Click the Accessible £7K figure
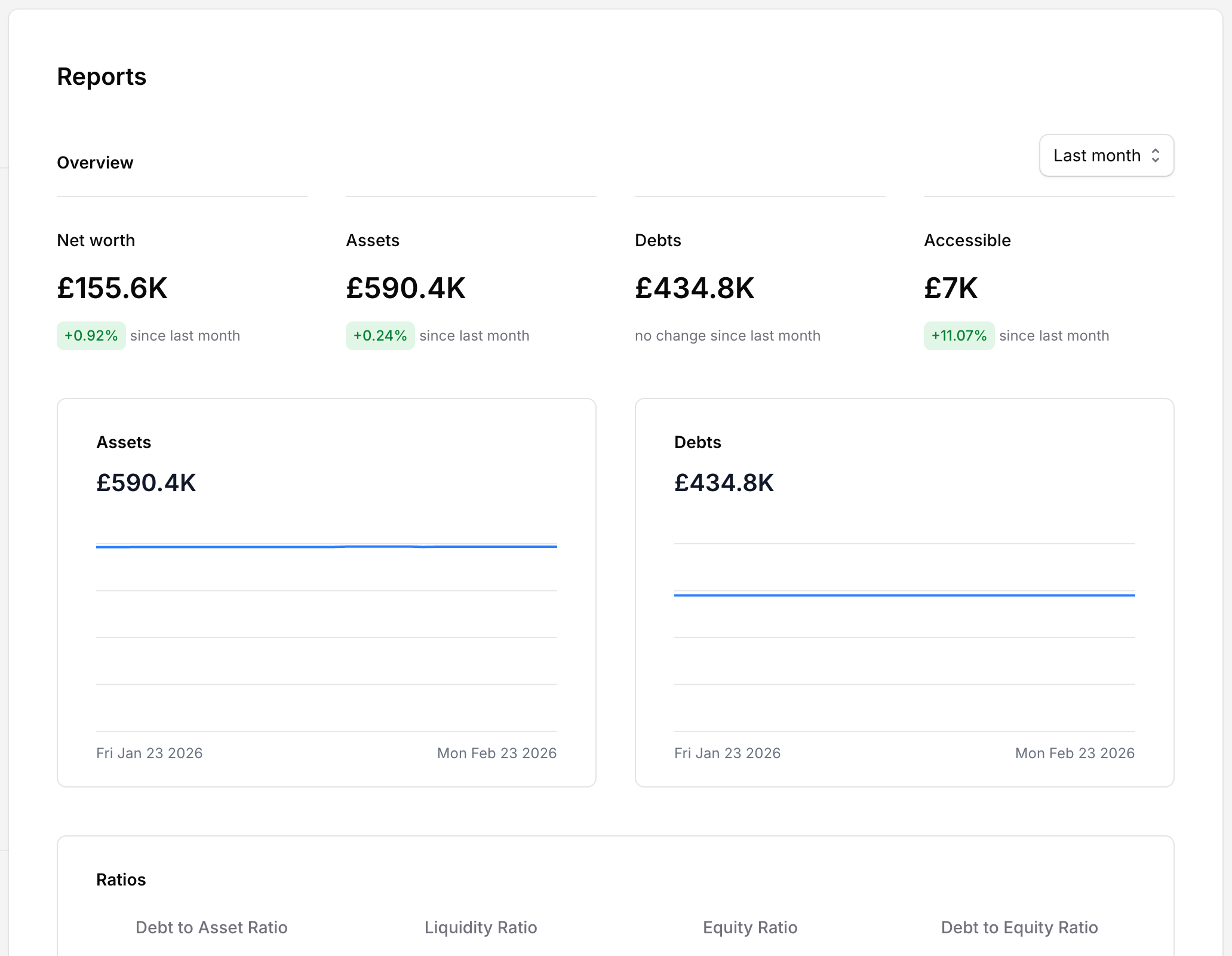 [951, 288]
